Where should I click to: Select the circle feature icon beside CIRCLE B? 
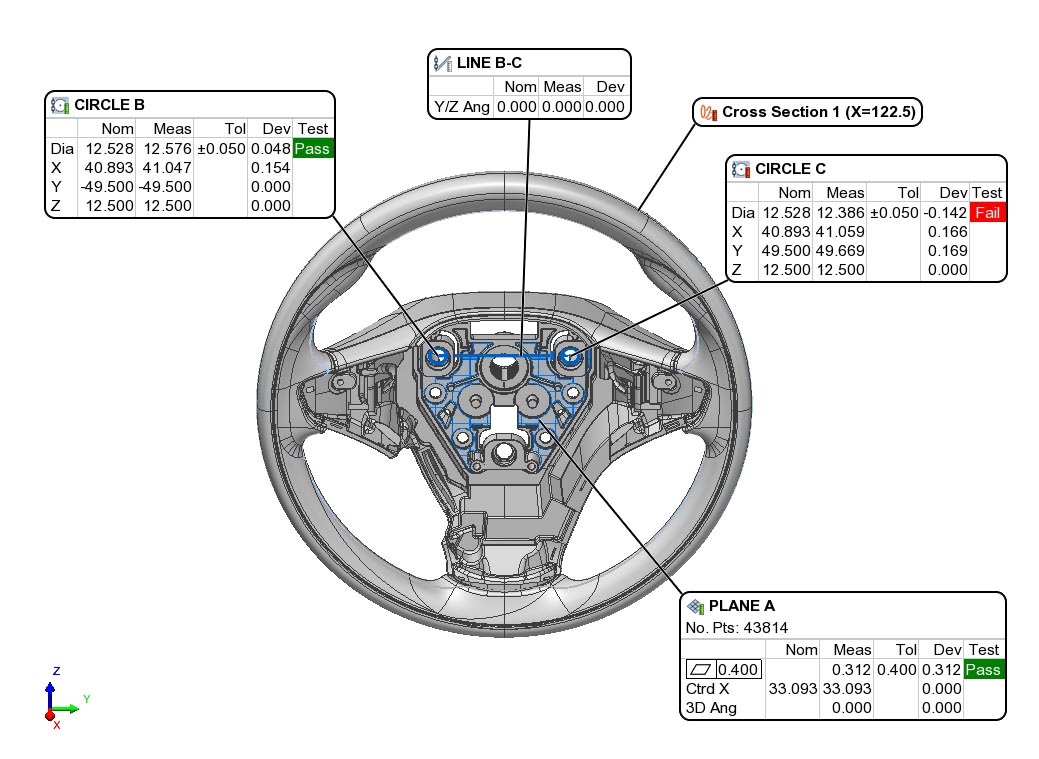(x=61, y=104)
